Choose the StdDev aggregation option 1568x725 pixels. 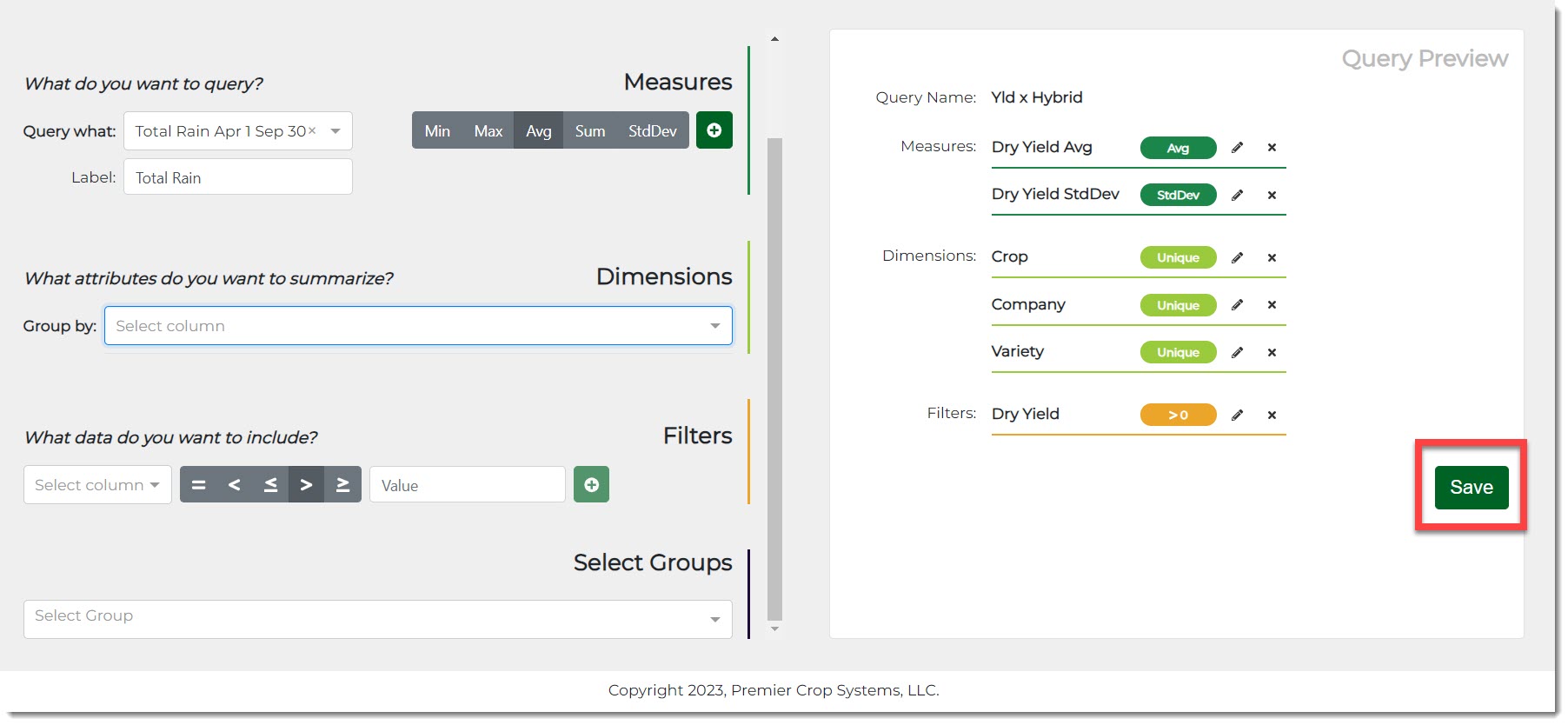tap(652, 130)
